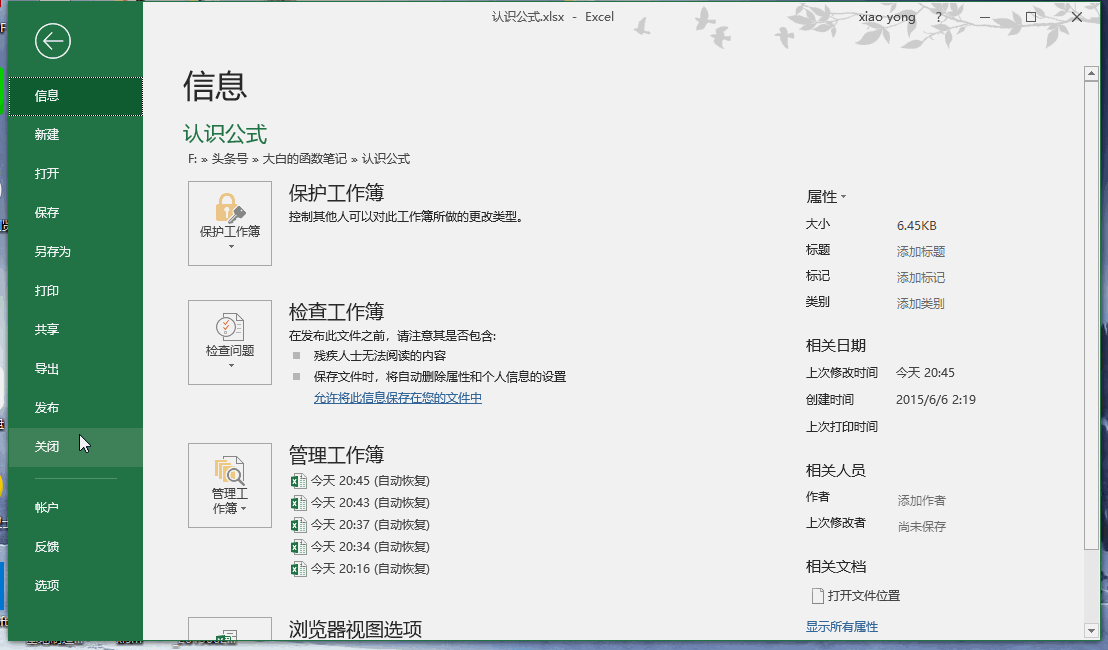
Task: Open the 反馈 feedback page
Action: pos(76,547)
